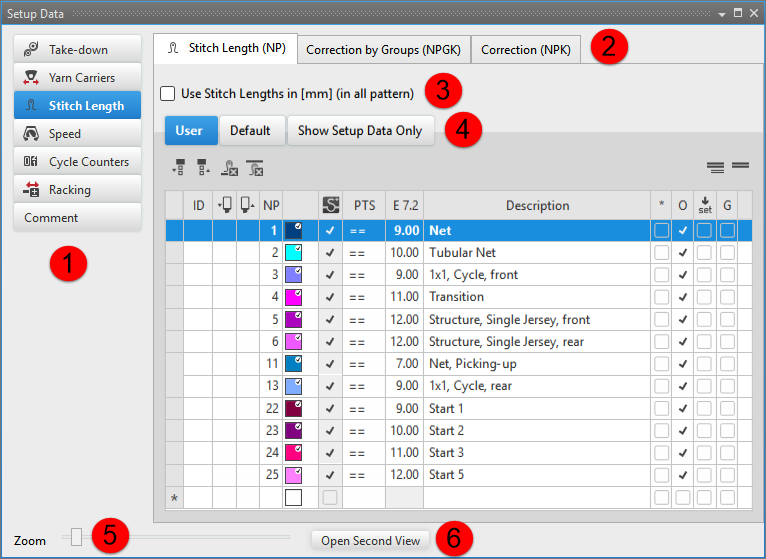
Task: Click the set column header icon
Action: tap(705, 205)
